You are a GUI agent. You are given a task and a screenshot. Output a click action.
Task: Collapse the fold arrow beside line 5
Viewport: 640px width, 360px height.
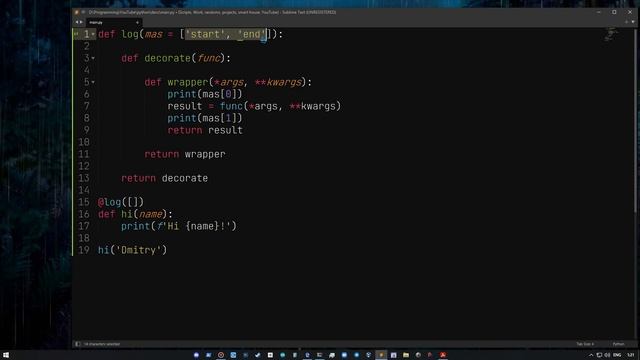click(93, 82)
